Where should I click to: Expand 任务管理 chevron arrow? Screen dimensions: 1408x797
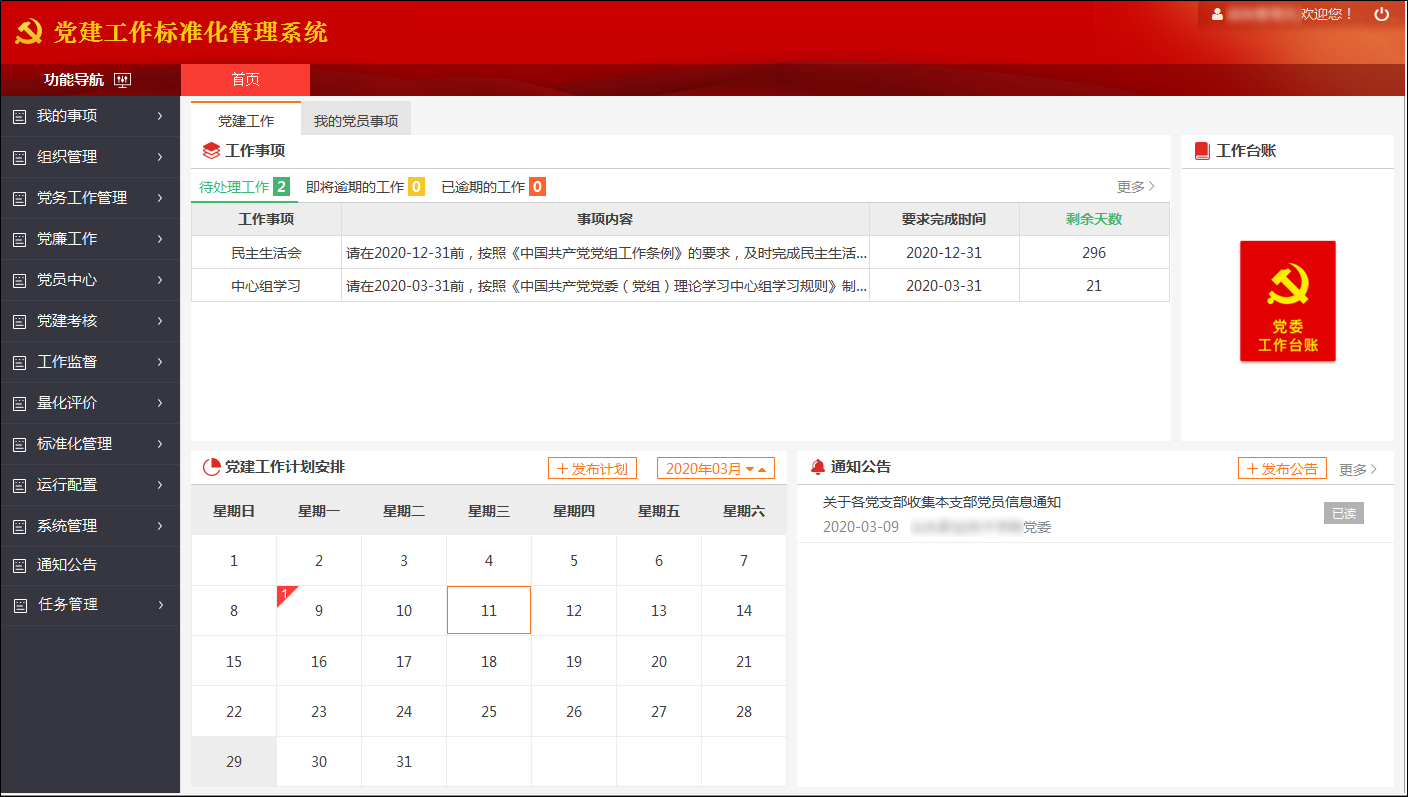160,605
